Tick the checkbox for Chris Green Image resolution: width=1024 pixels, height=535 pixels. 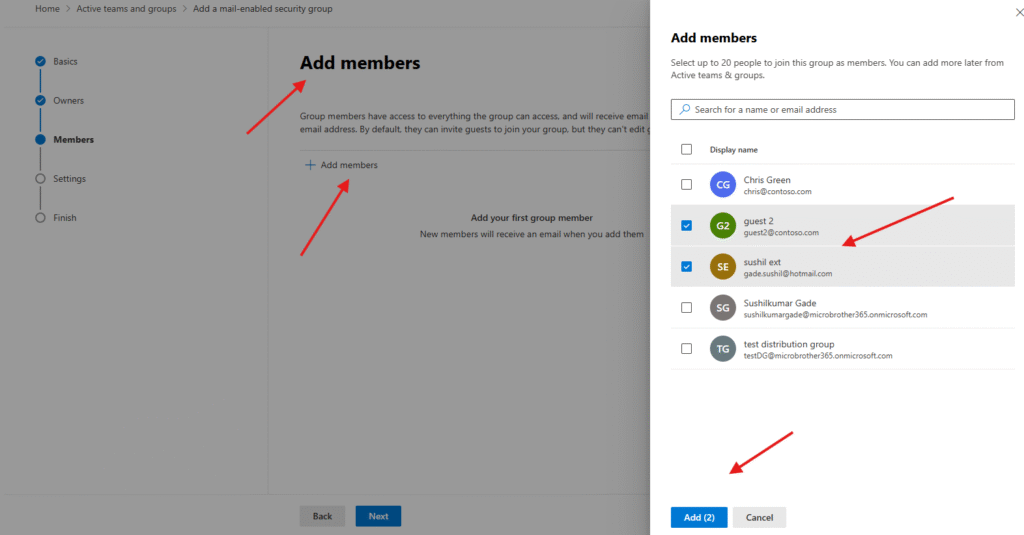pos(686,185)
